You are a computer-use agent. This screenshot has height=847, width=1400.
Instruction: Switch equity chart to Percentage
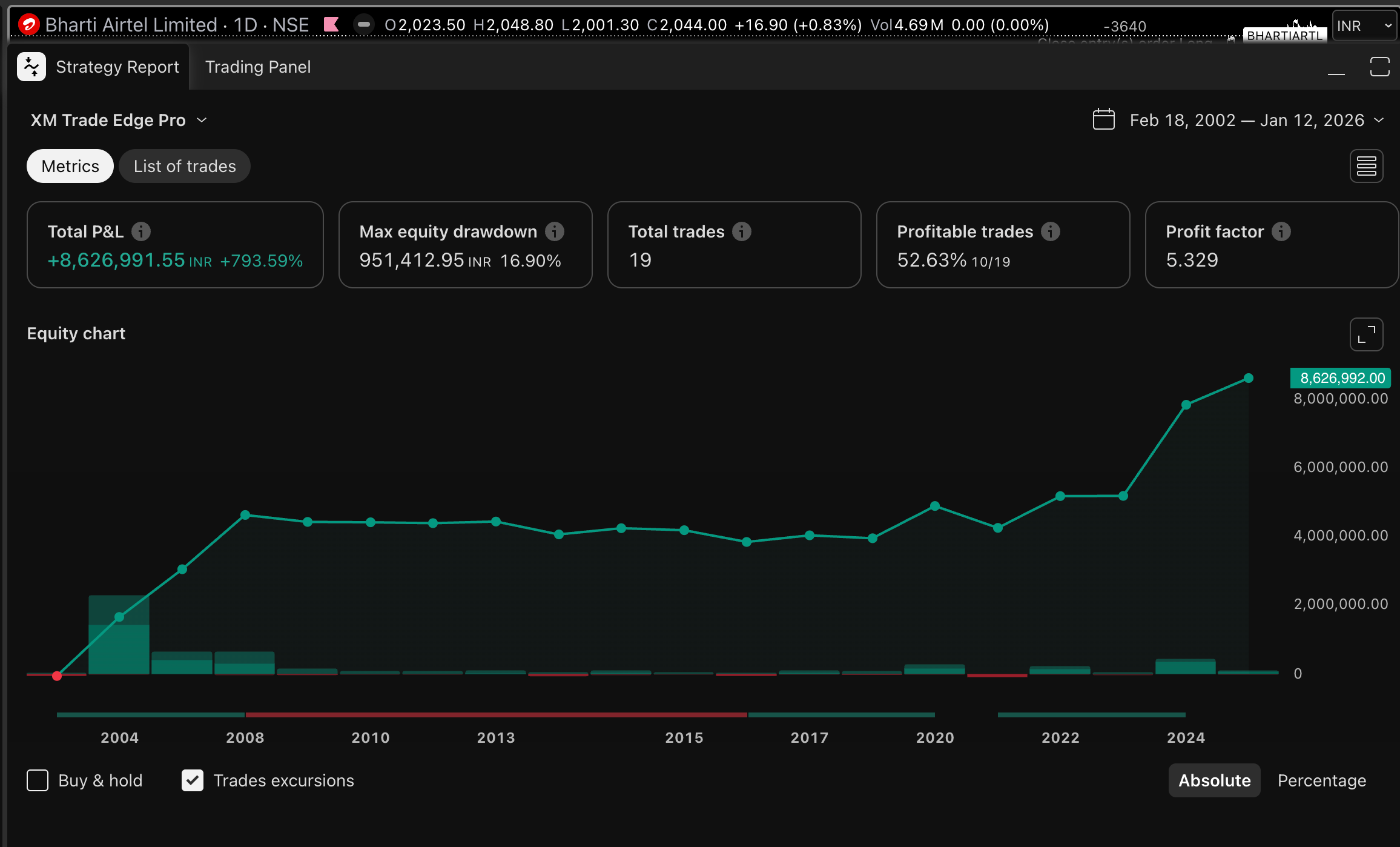pyautogui.click(x=1321, y=780)
